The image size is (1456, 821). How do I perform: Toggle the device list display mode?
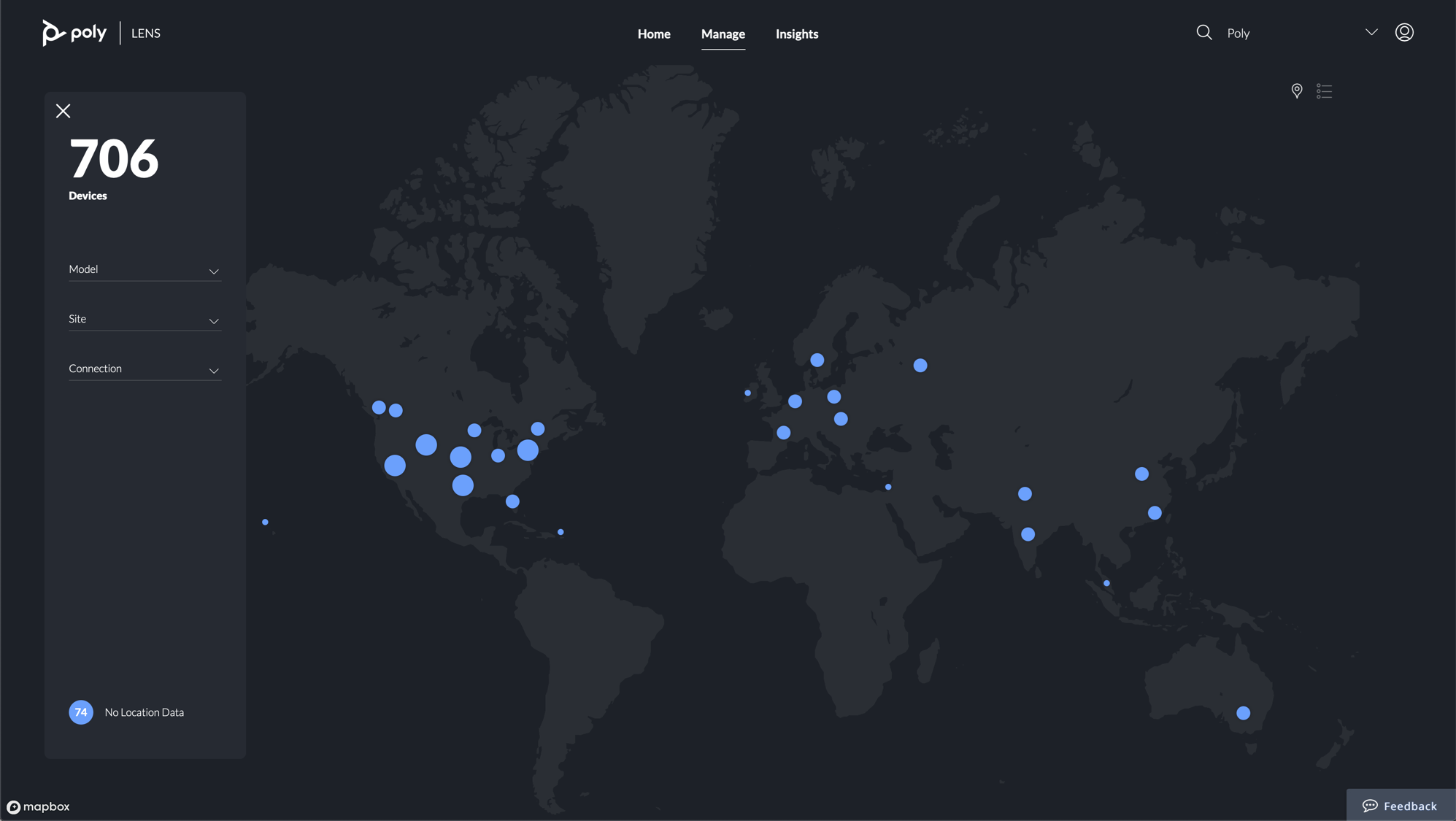(x=1324, y=90)
